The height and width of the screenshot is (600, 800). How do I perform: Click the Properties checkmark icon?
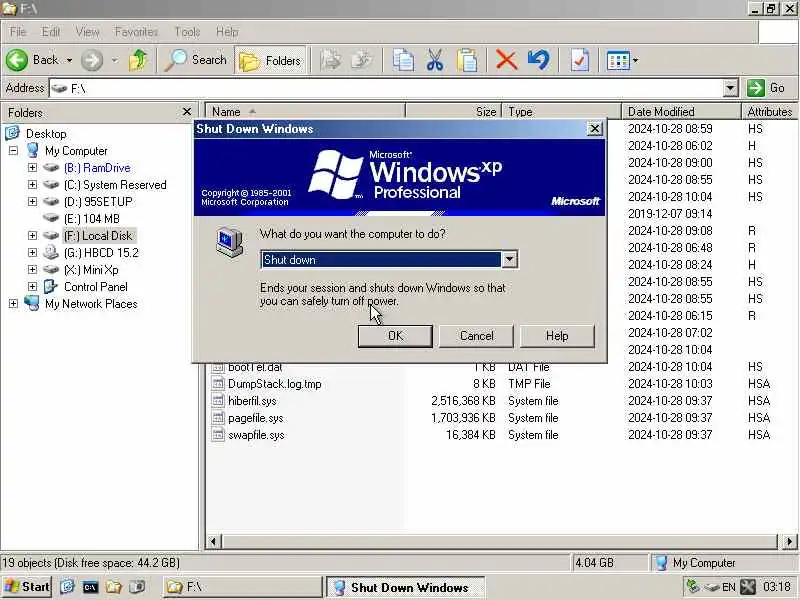[x=580, y=60]
